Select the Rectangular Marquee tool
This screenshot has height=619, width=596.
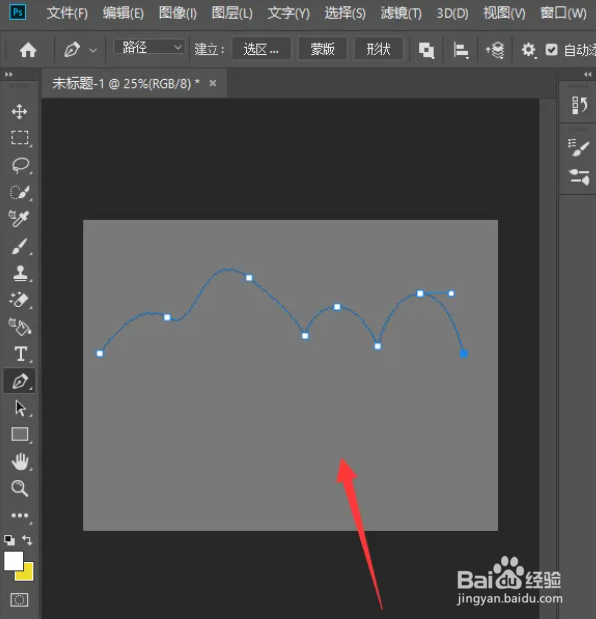point(19,138)
